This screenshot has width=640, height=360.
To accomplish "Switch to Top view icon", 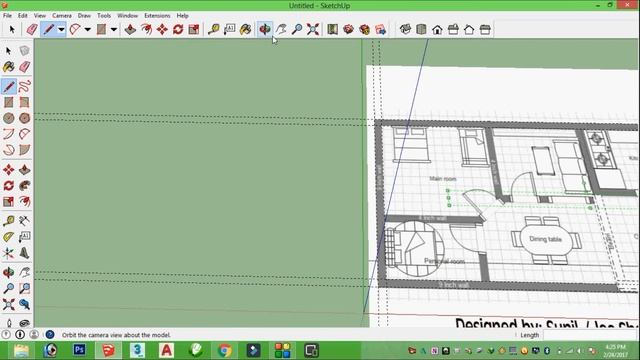I will [x=421, y=29].
